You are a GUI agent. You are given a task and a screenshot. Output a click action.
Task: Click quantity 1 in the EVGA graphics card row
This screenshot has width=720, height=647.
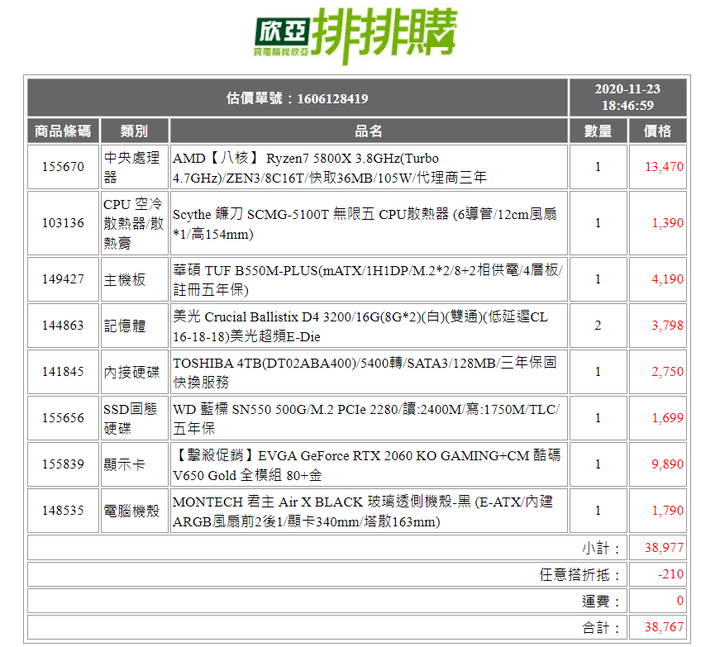click(598, 464)
